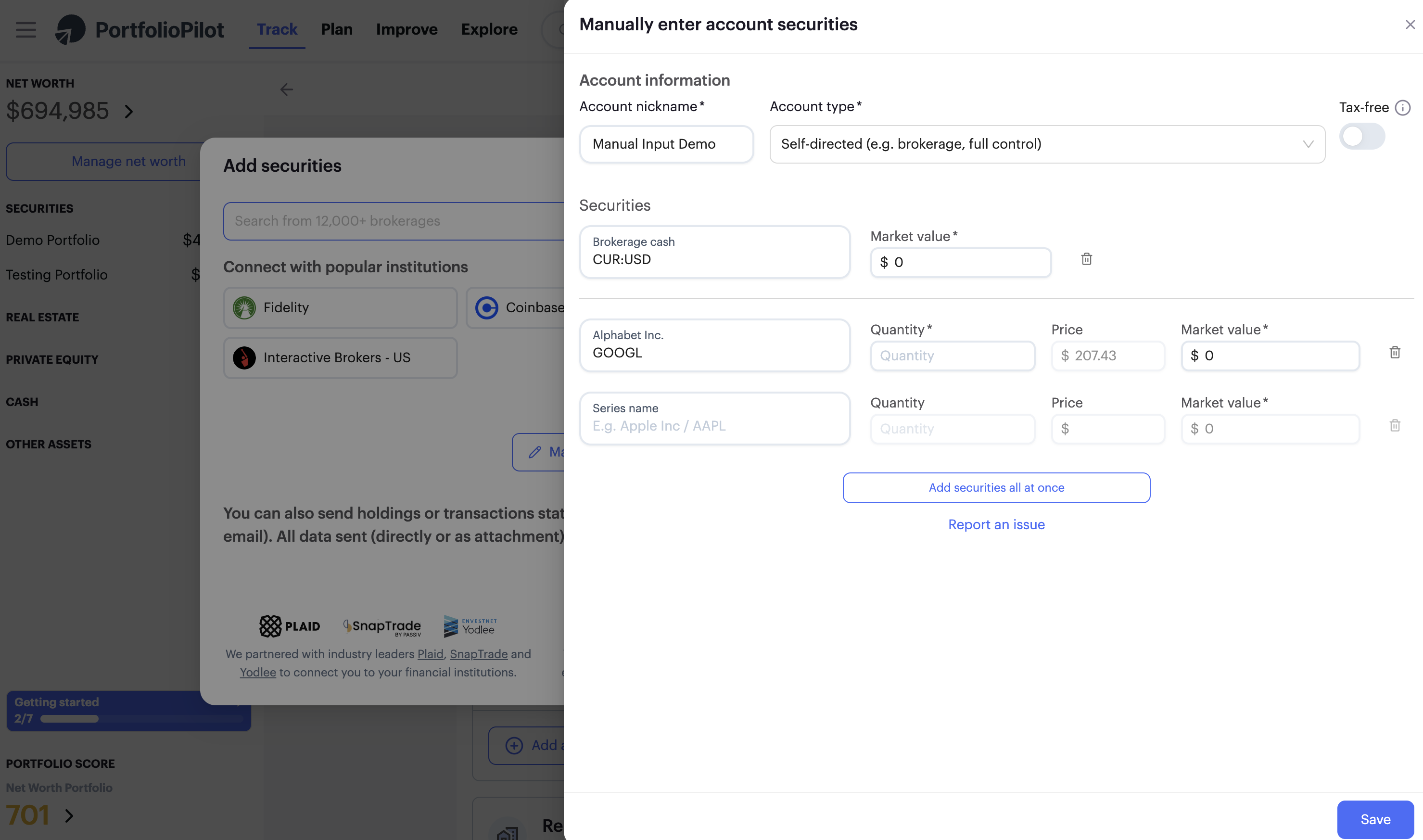Focus the GOOGL Market value field
The height and width of the screenshot is (840, 1423).
(1270, 356)
